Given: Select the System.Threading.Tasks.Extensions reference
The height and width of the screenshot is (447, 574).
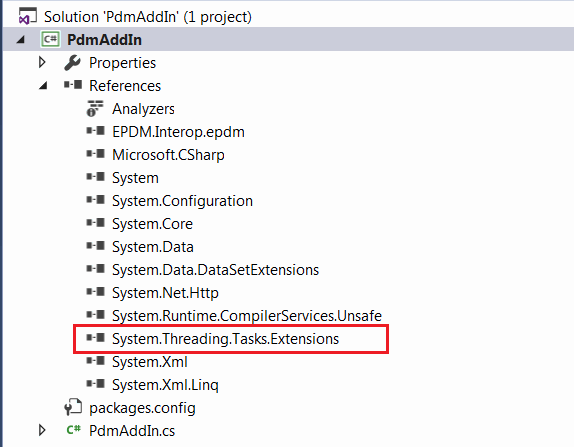Looking at the screenshot, I should tap(225, 339).
